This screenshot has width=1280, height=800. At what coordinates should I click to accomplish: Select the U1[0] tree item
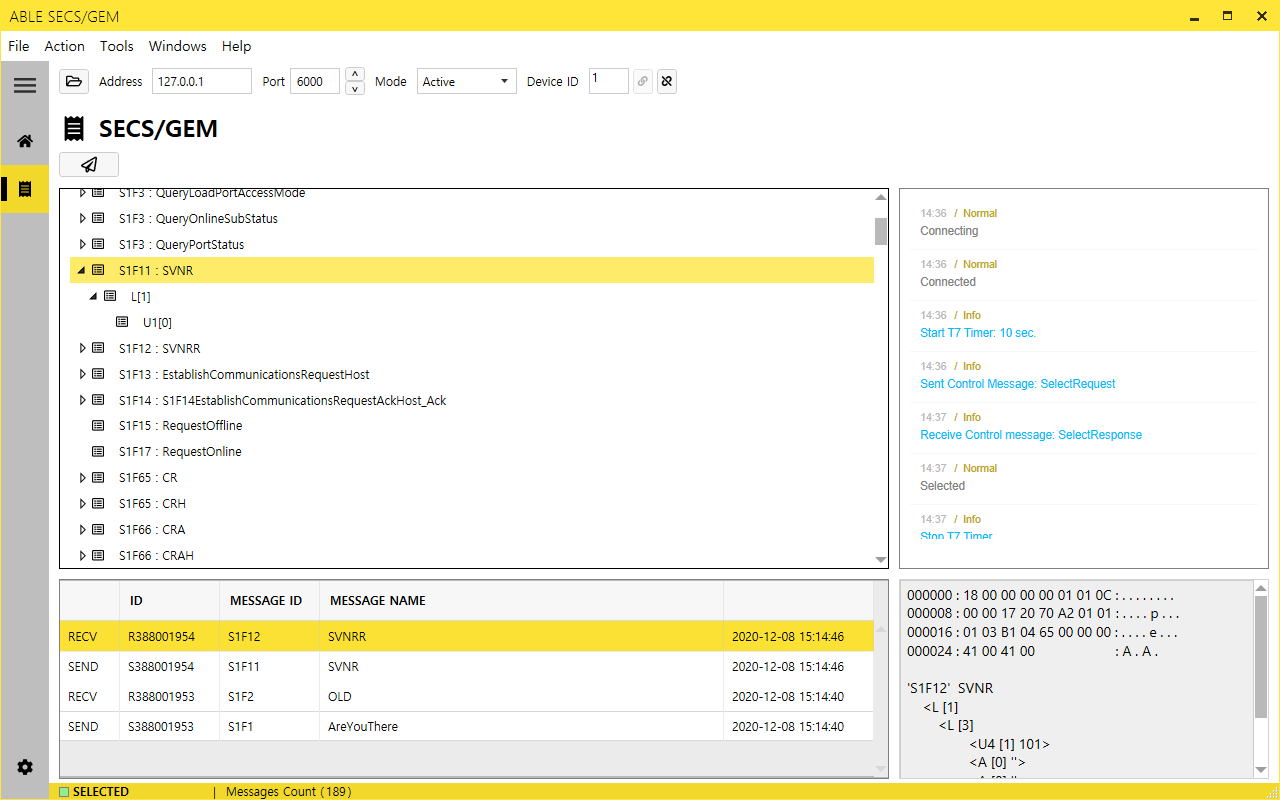pos(157,322)
